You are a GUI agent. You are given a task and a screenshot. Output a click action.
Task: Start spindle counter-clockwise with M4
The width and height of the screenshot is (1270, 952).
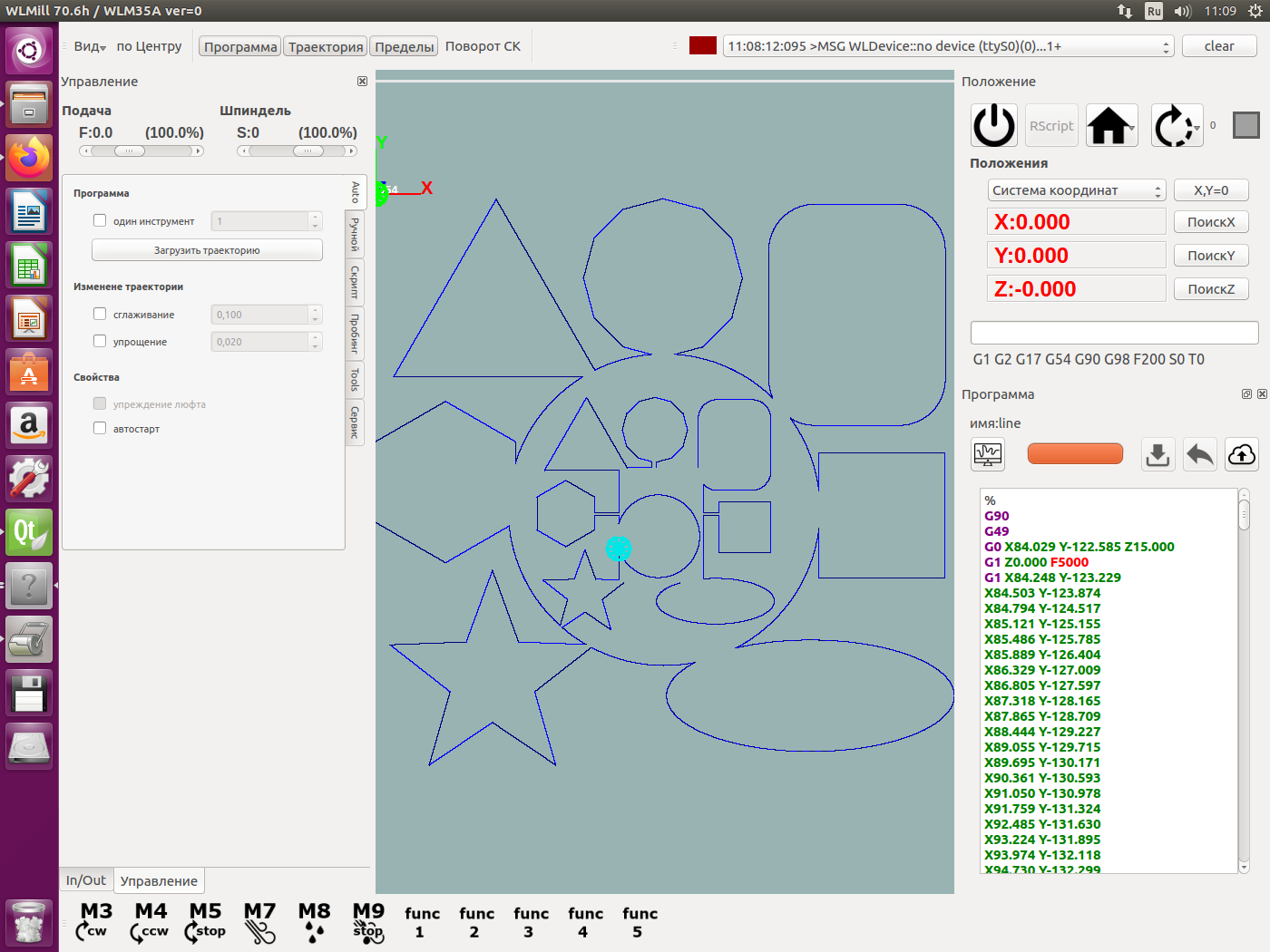click(150, 921)
